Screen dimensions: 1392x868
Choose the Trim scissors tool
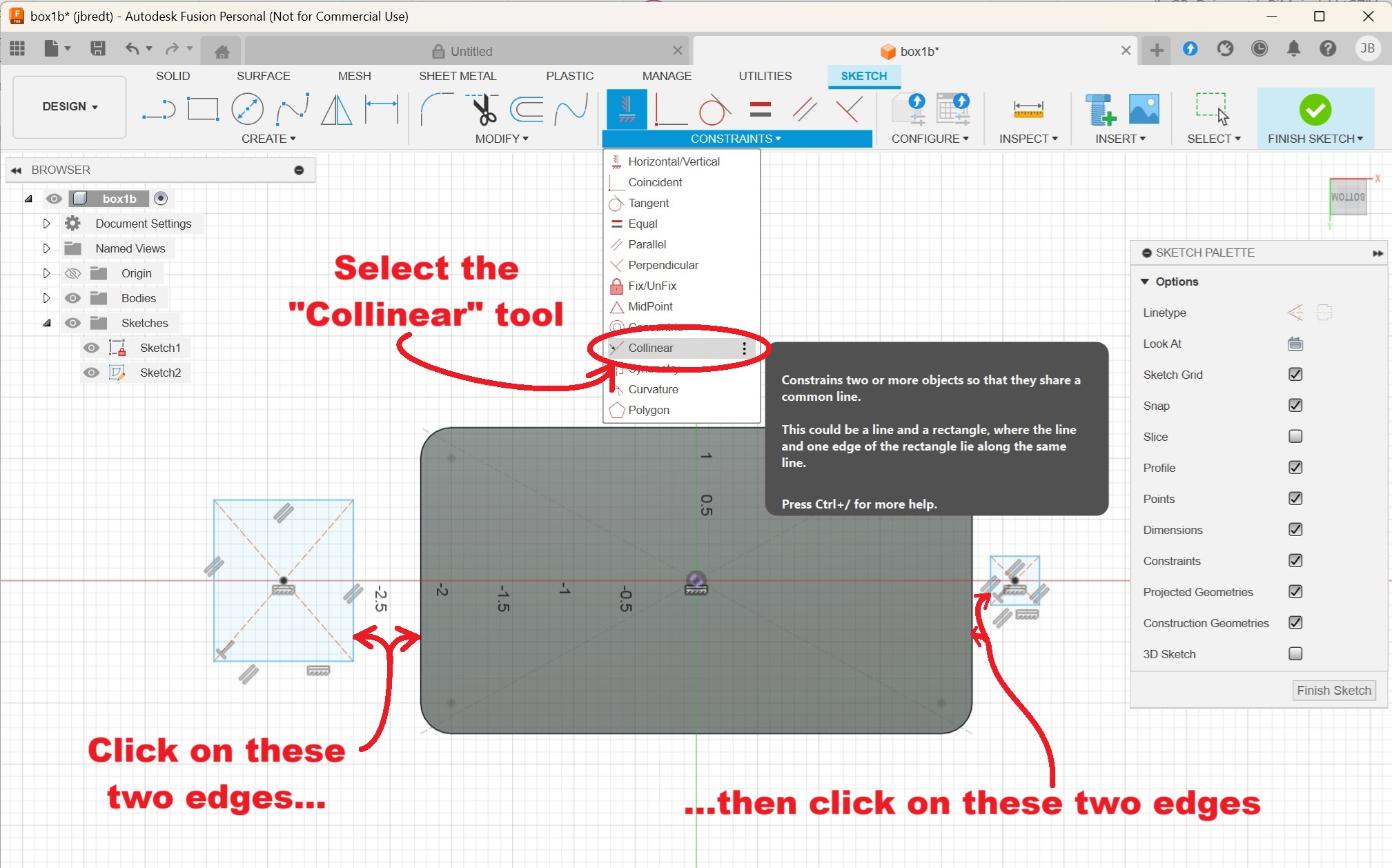(485, 109)
